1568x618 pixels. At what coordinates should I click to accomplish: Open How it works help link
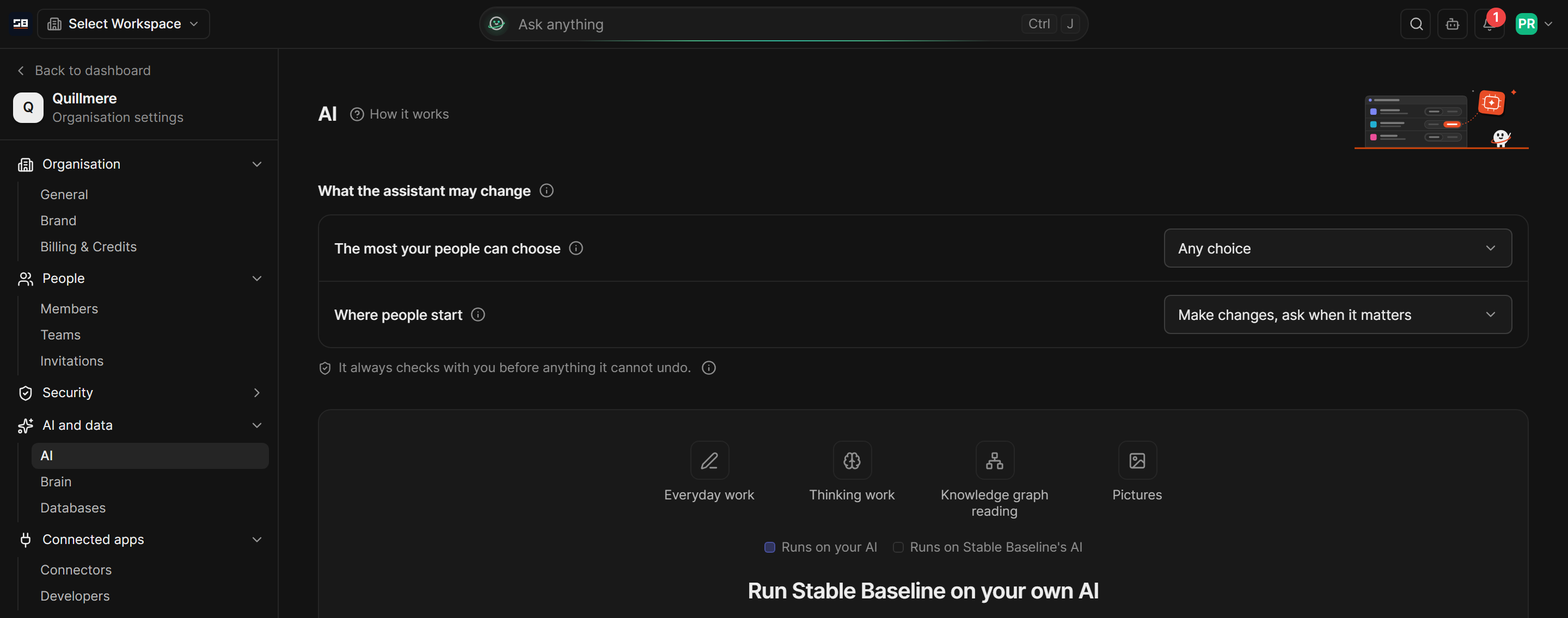pos(399,114)
